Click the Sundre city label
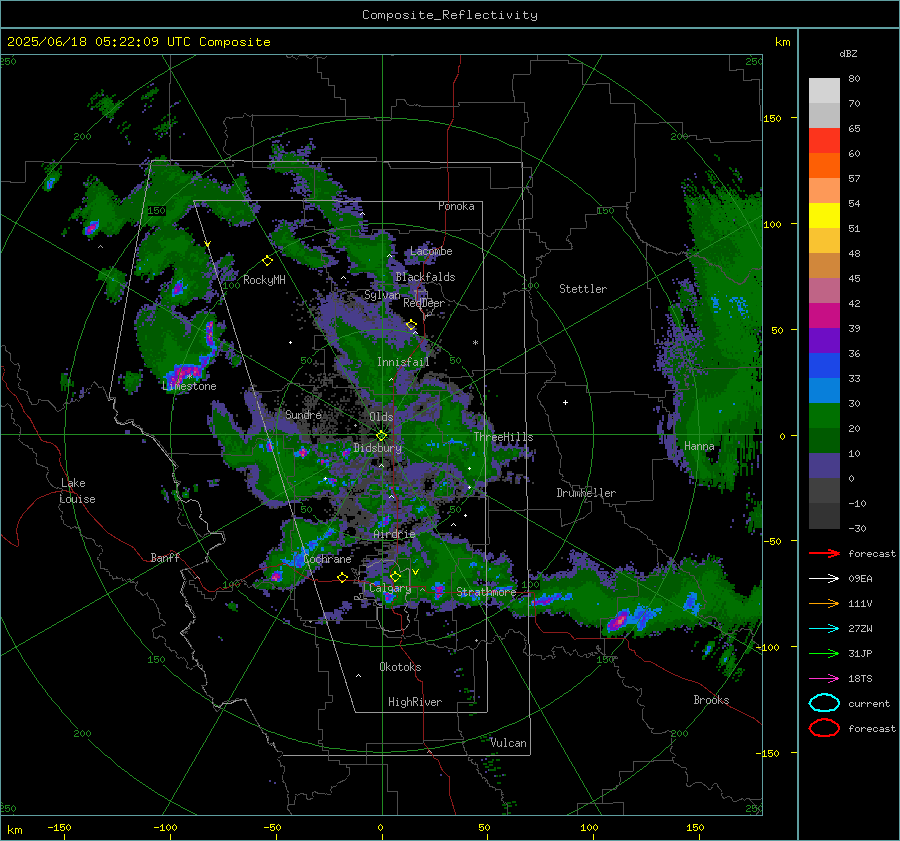900x841 pixels. [x=303, y=415]
